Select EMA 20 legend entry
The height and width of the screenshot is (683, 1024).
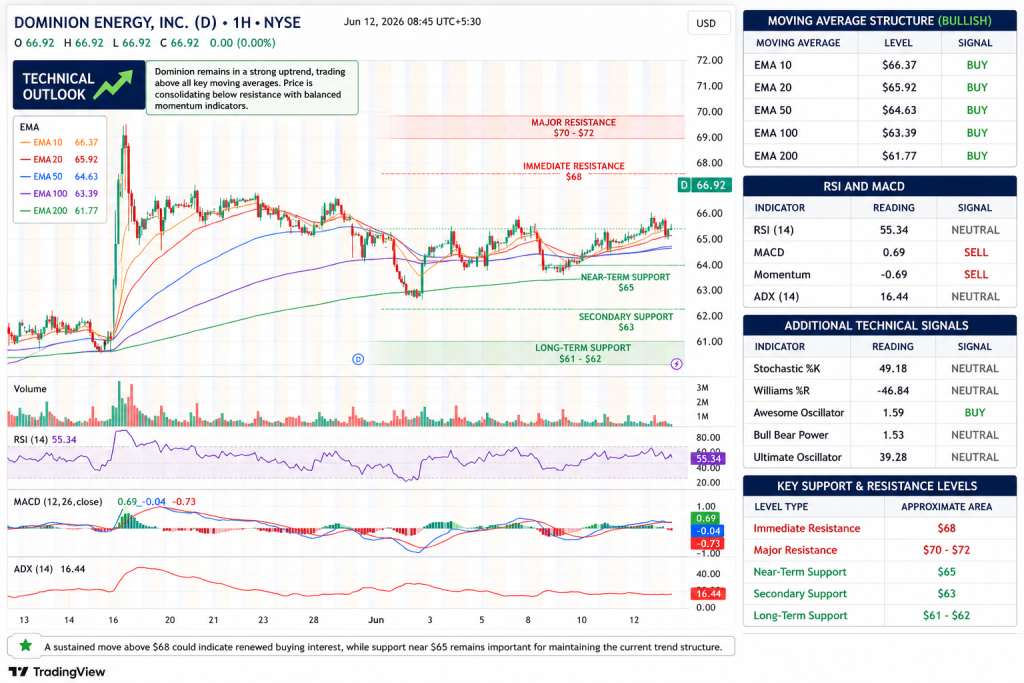tap(59, 159)
